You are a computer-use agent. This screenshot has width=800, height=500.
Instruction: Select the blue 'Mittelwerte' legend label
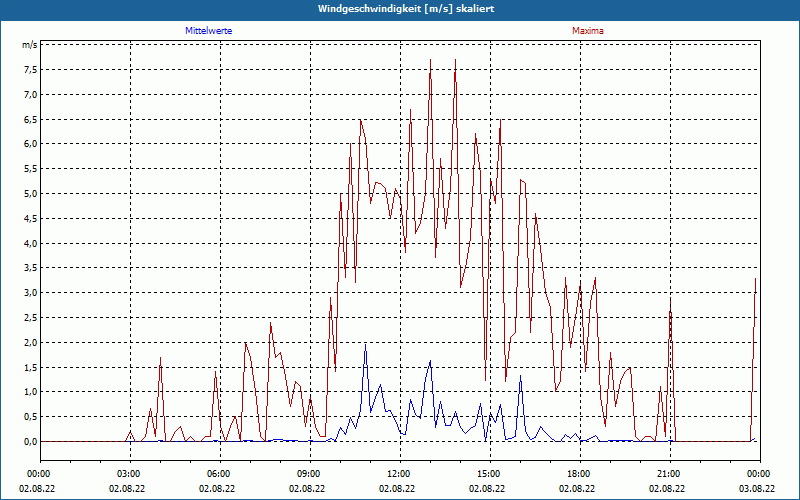coord(209,31)
